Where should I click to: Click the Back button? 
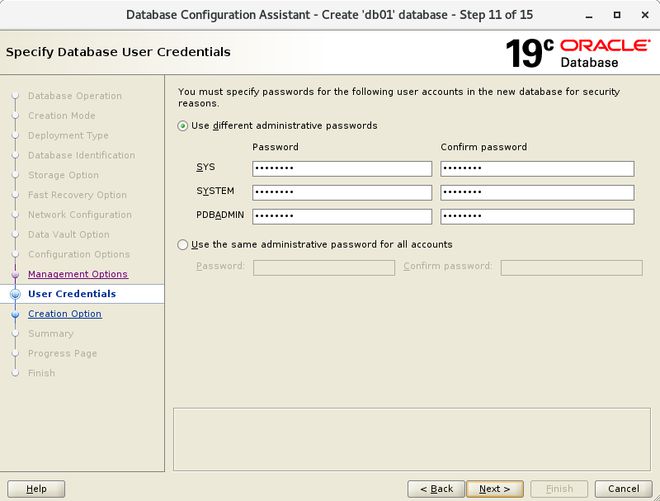coord(436,489)
